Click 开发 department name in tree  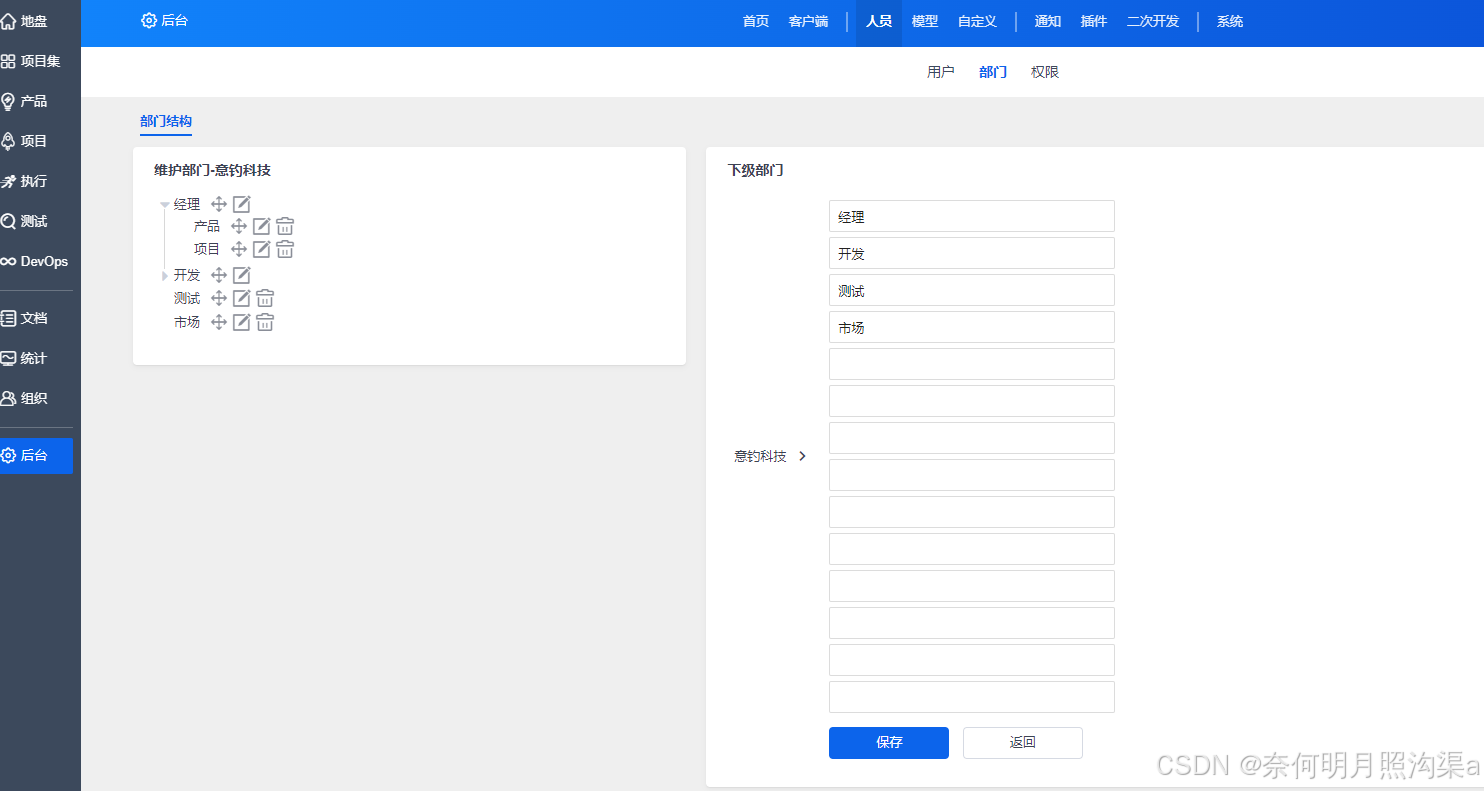click(x=187, y=275)
